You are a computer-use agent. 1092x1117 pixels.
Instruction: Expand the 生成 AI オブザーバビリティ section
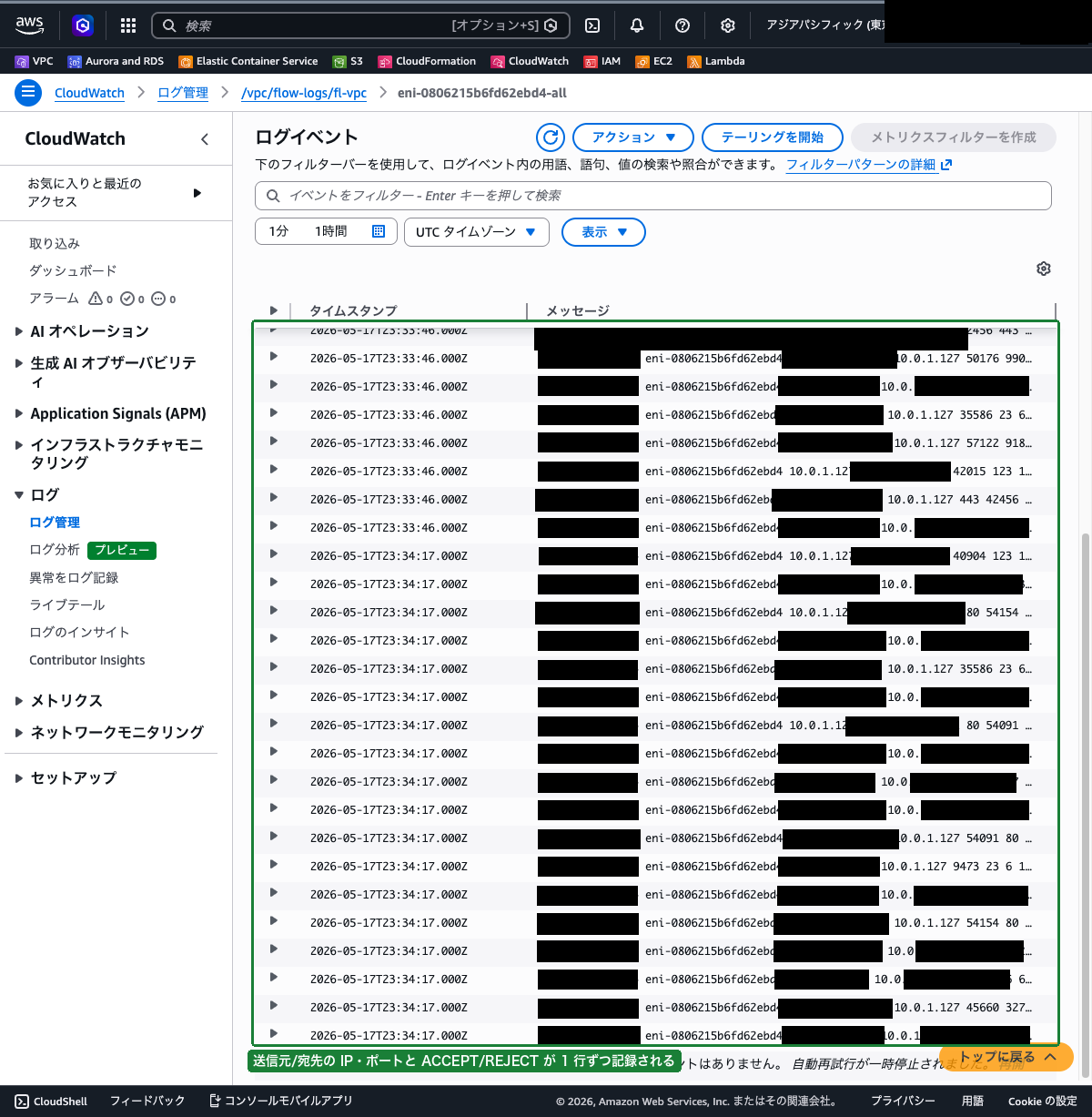[19, 363]
